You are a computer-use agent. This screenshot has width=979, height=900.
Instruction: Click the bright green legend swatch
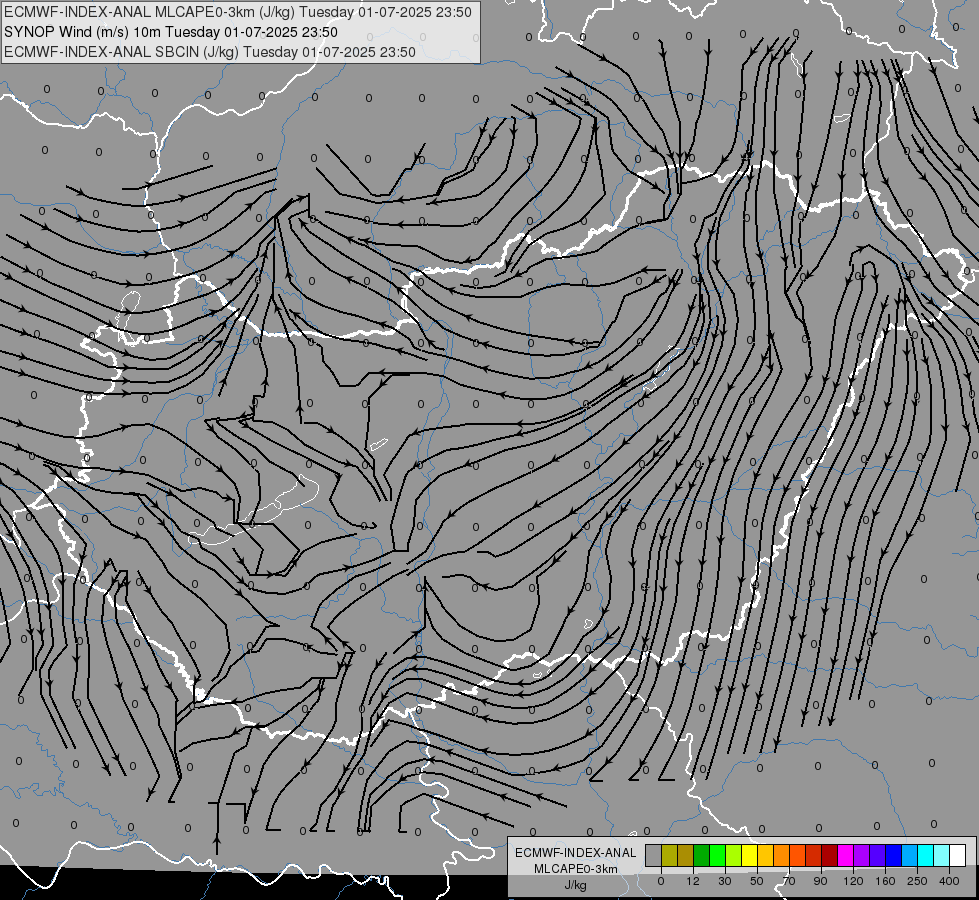pyautogui.click(x=717, y=855)
